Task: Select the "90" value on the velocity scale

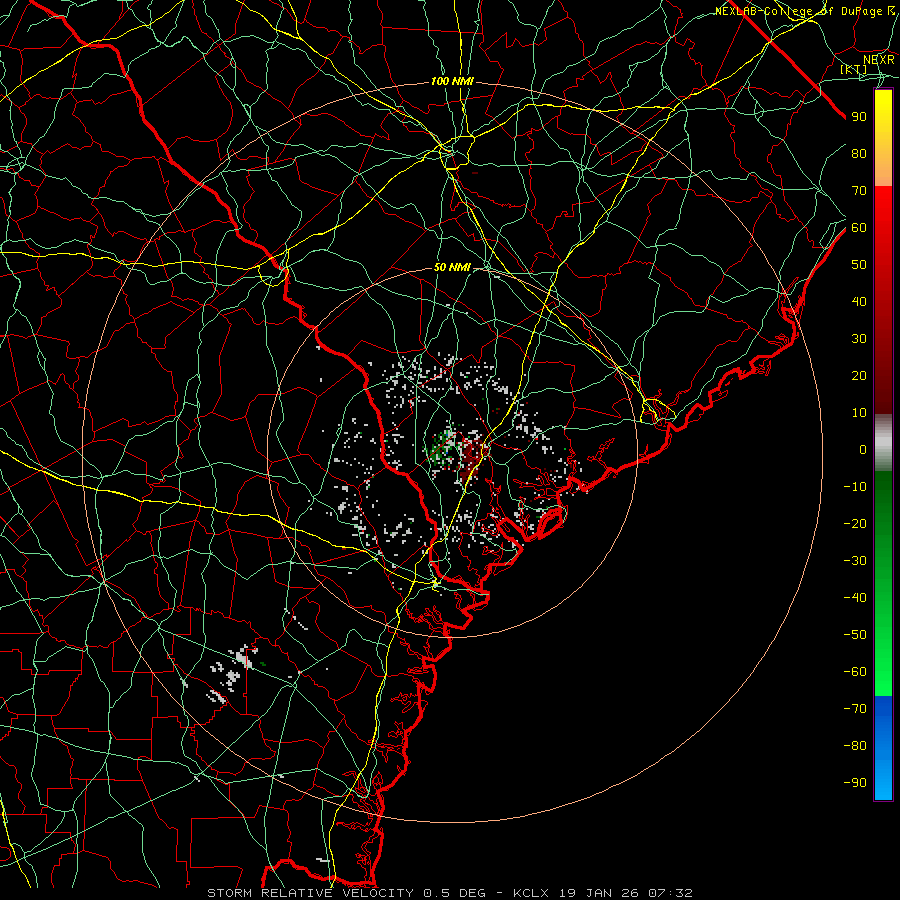Action: point(859,117)
